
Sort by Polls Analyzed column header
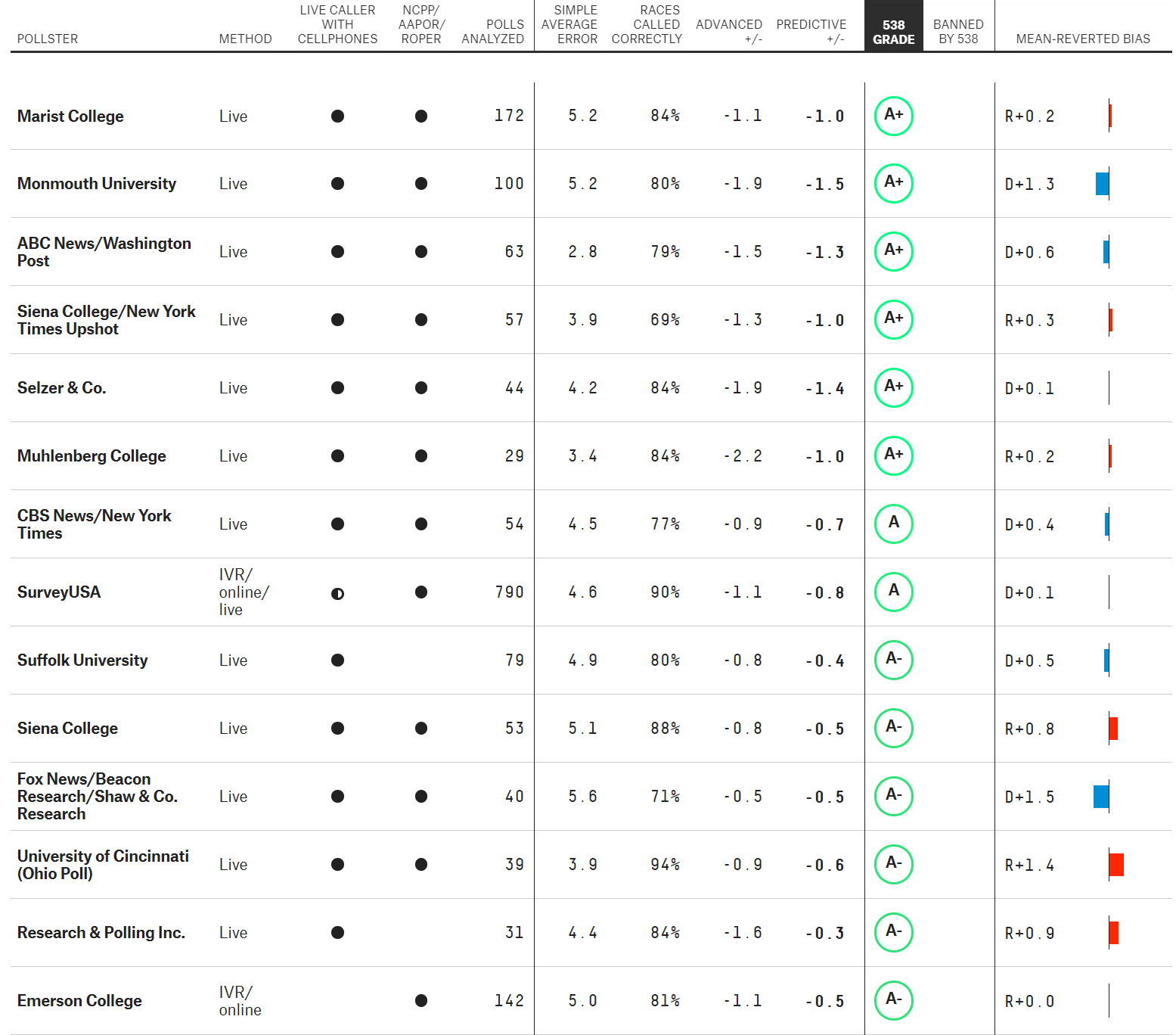coord(492,32)
